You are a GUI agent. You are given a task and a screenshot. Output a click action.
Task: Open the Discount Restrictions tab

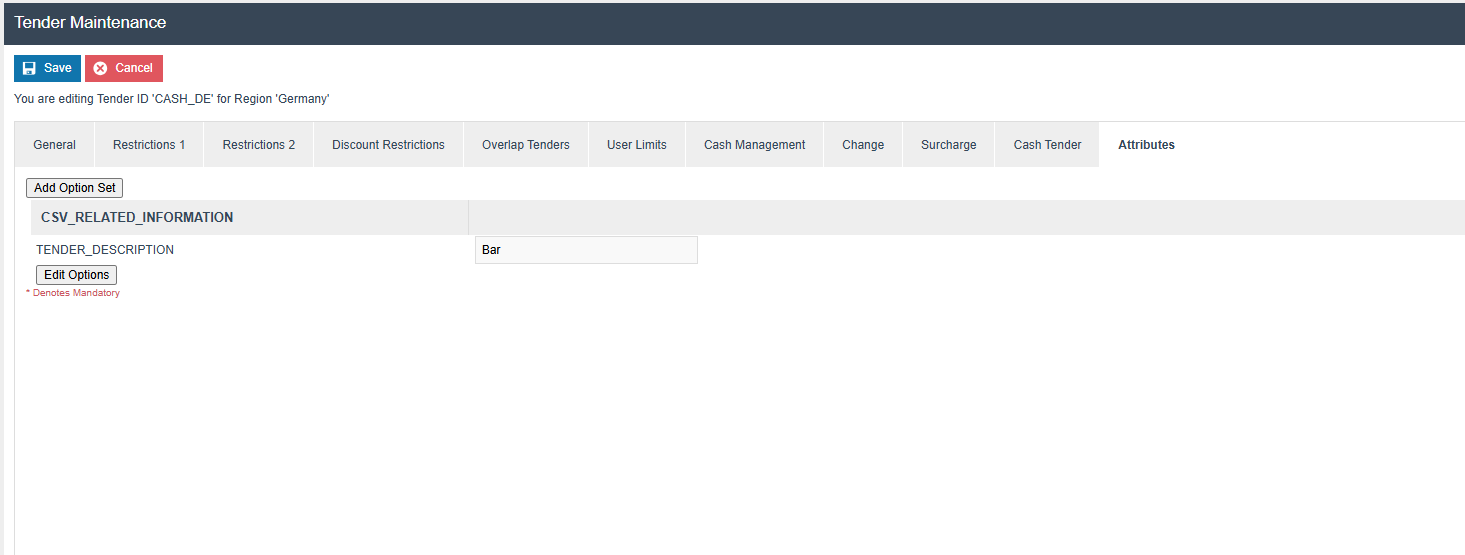[x=388, y=145]
